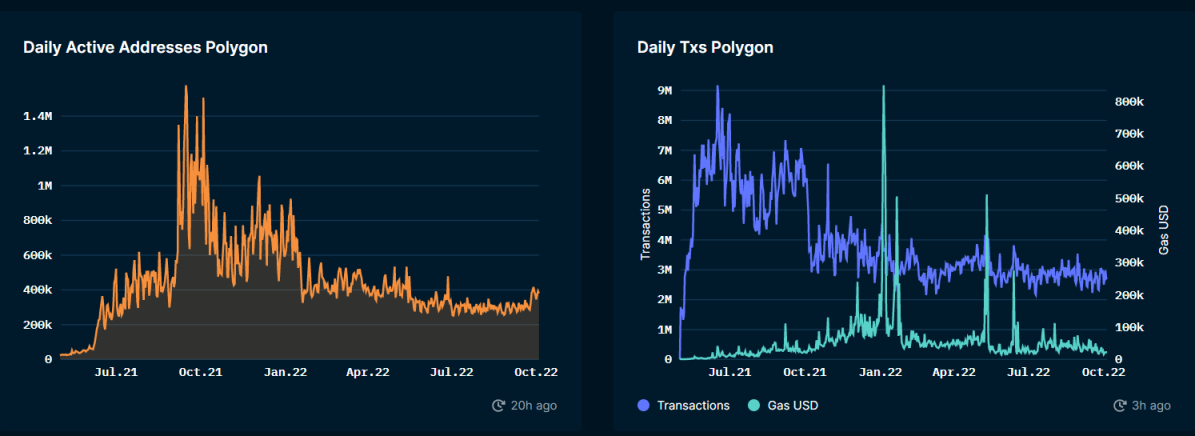Click the 6M transactions axis label
1195x436 pixels.
pyautogui.click(x=664, y=181)
